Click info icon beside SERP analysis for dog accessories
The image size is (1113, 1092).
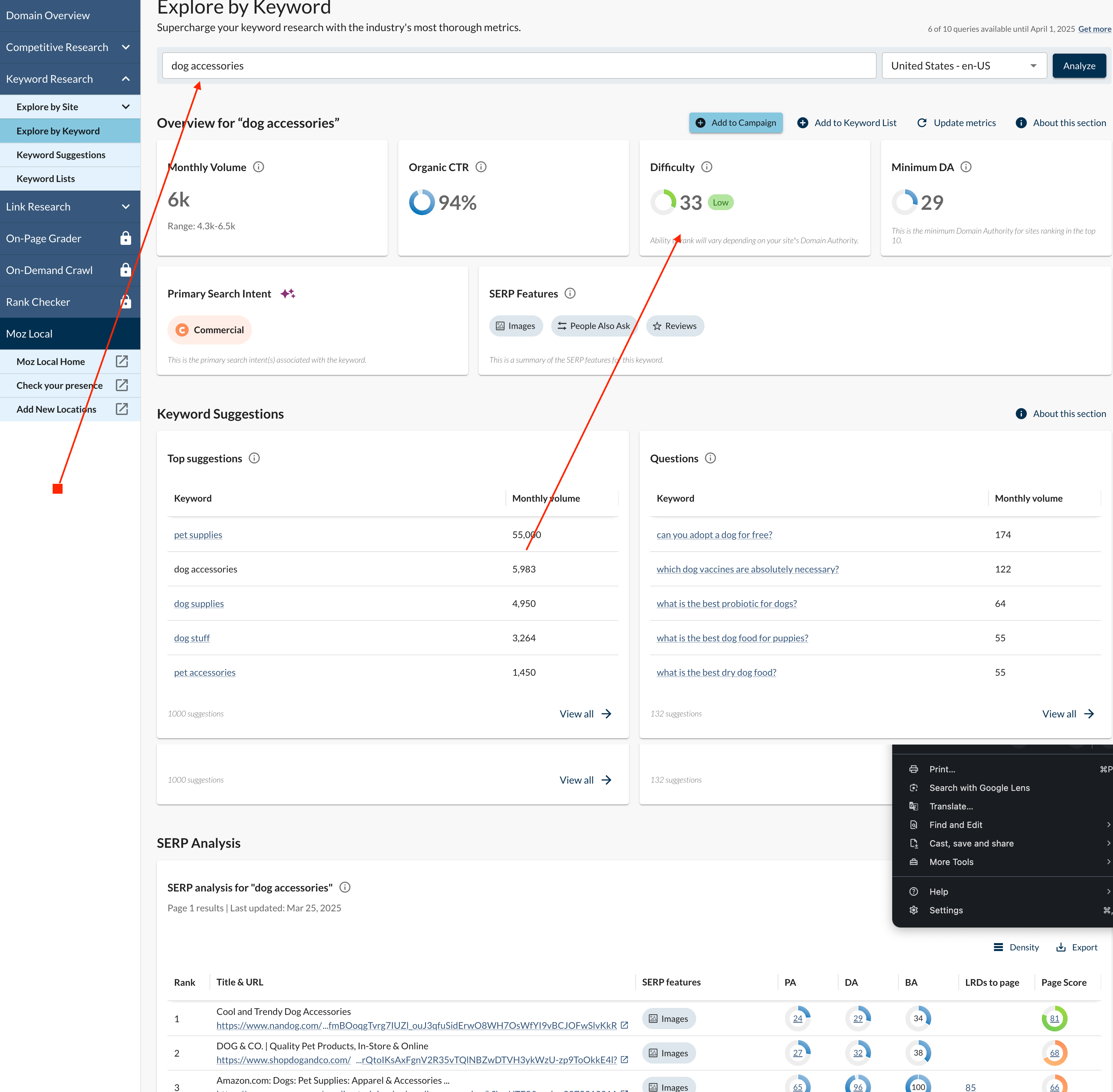[345, 887]
